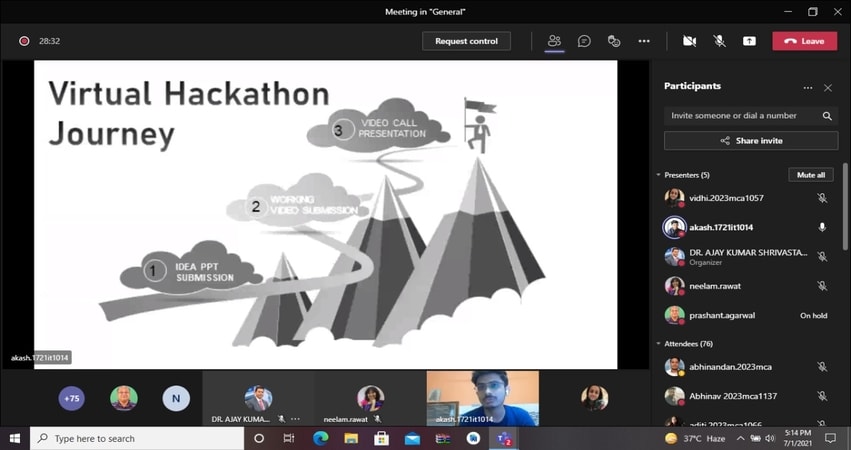
Task: Toggle the Show participants button
Action: (x=553, y=41)
